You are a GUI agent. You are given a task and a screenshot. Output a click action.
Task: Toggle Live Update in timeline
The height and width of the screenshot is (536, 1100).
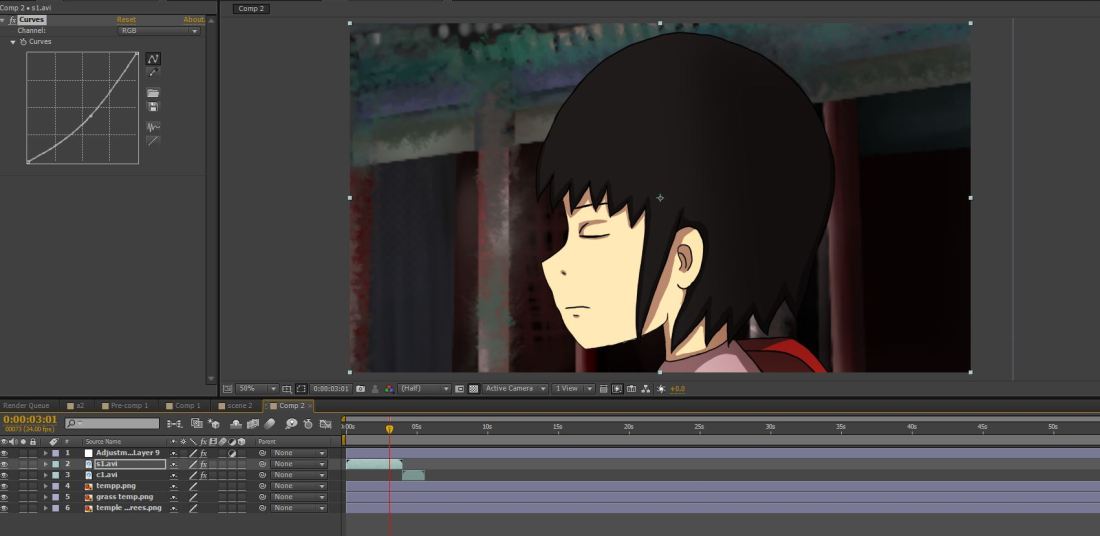pos(196,424)
